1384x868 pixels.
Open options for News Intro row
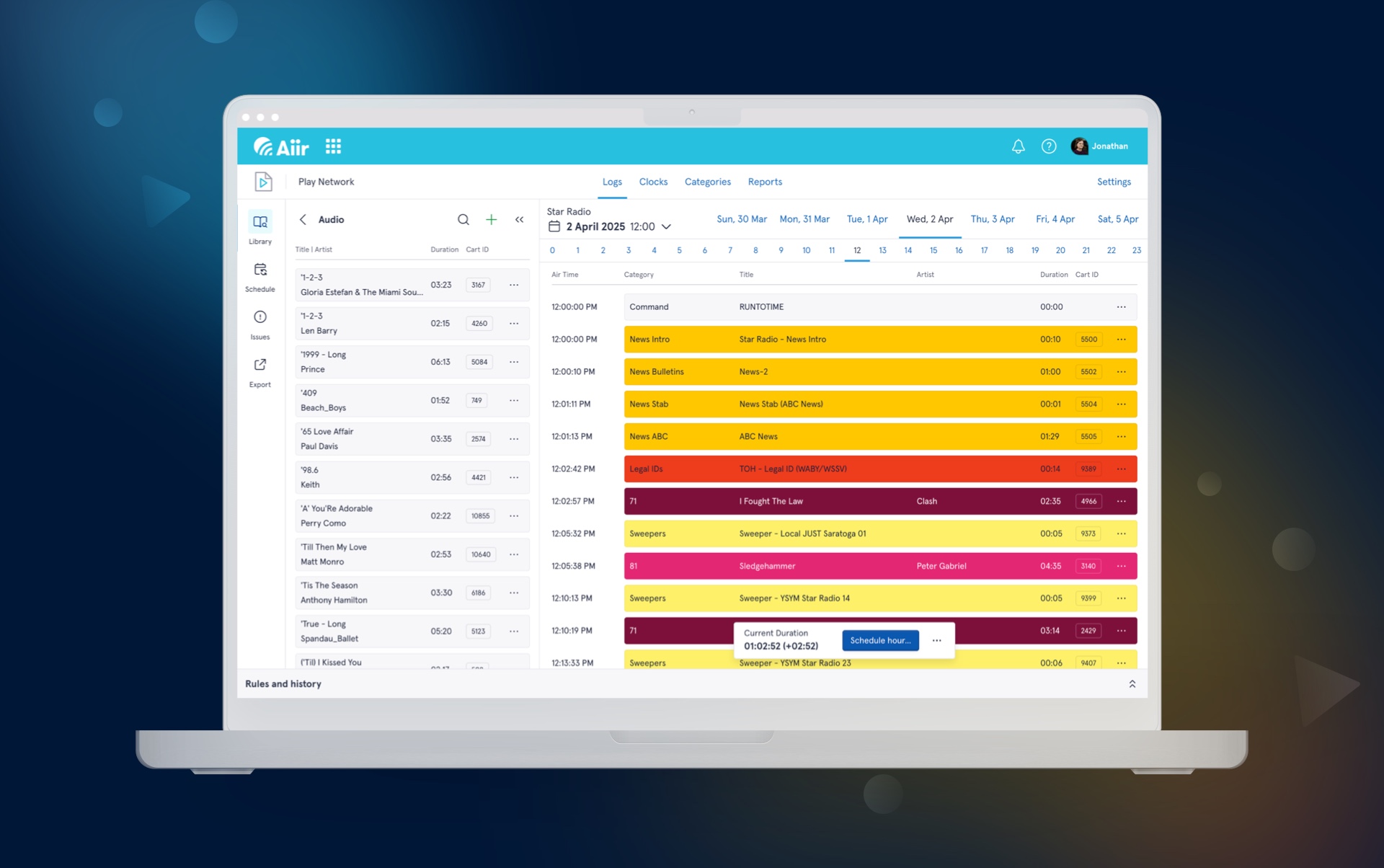[1122, 340]
